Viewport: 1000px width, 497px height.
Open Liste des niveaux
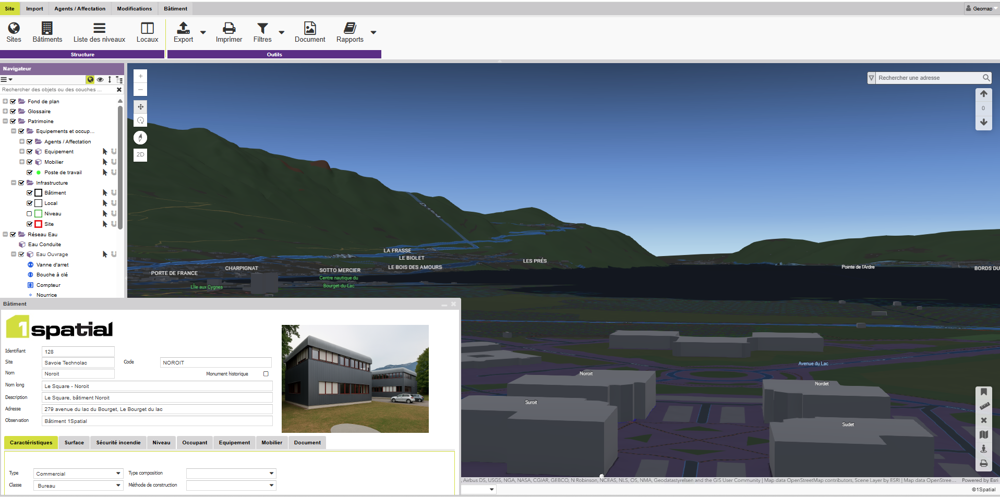pyautogui.click(x=99, y=32)
